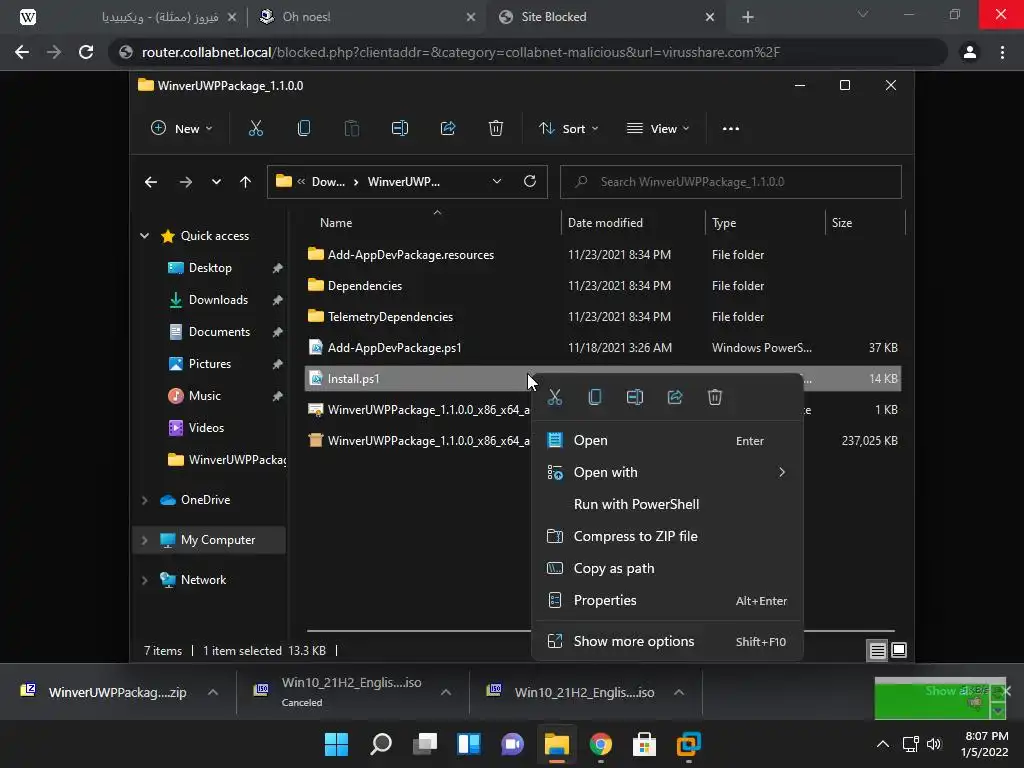1024x768 pixels.
Task: Open the View dropdown
Action: 658,129
